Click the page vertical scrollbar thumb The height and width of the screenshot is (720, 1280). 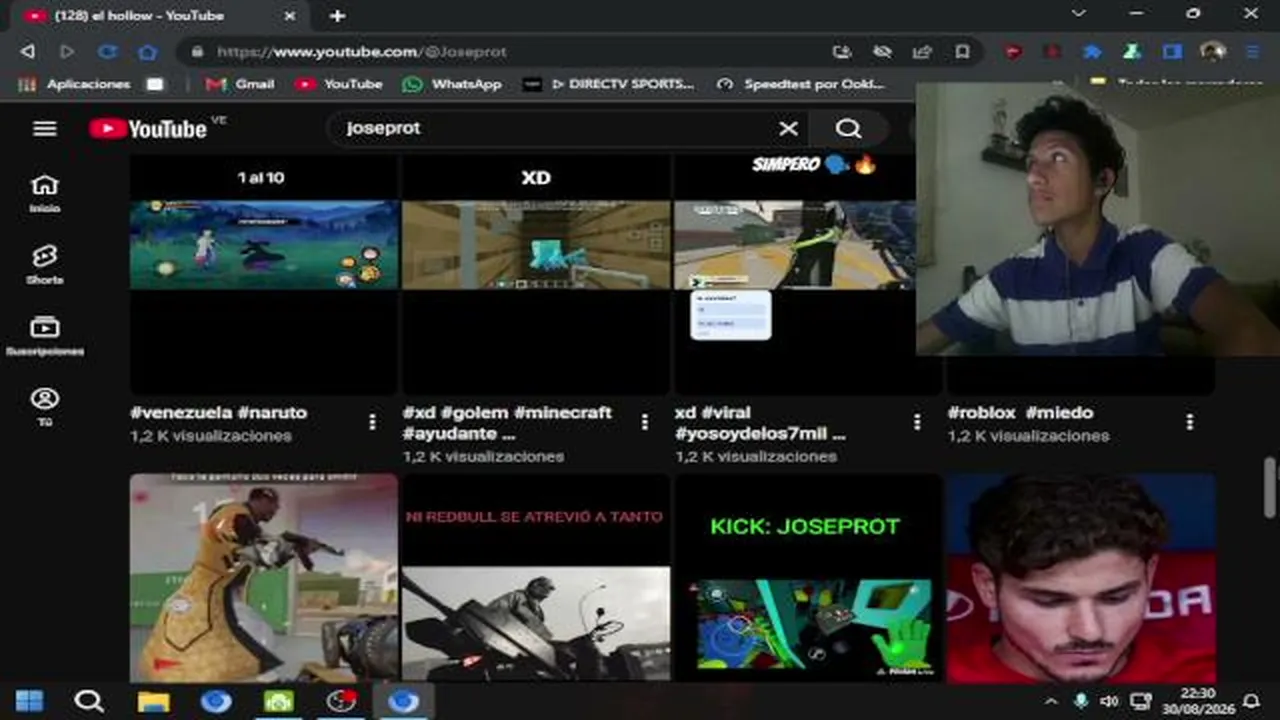pos(1270,488)
